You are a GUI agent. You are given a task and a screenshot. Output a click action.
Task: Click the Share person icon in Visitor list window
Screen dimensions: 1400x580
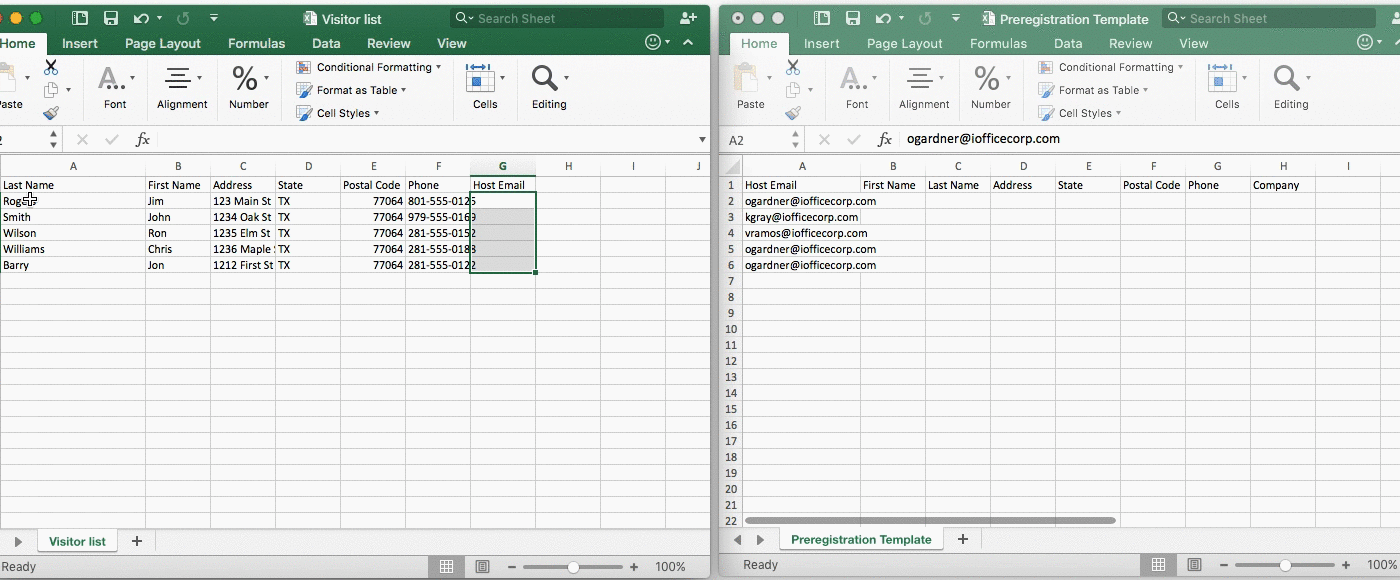pos(688,18)
